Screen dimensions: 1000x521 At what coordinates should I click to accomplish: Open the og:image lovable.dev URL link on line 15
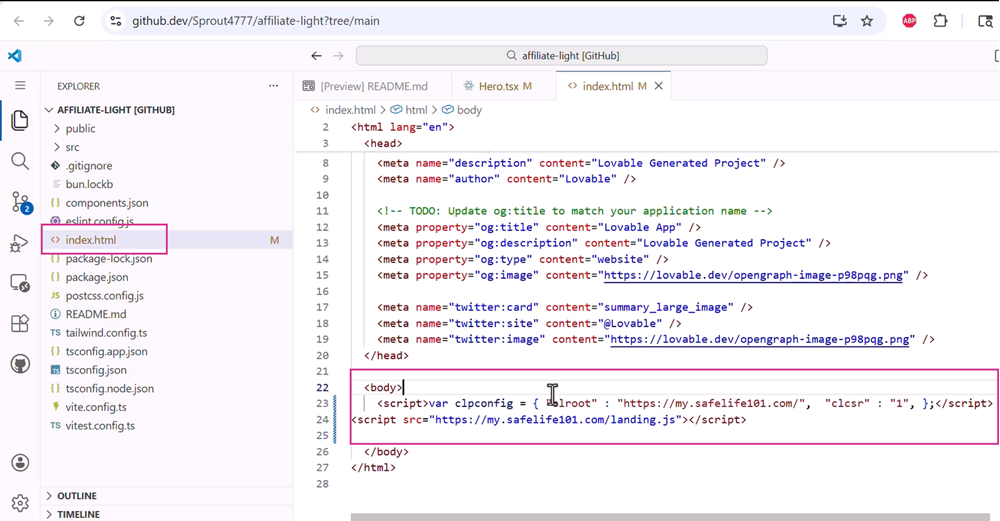[753, 275]
